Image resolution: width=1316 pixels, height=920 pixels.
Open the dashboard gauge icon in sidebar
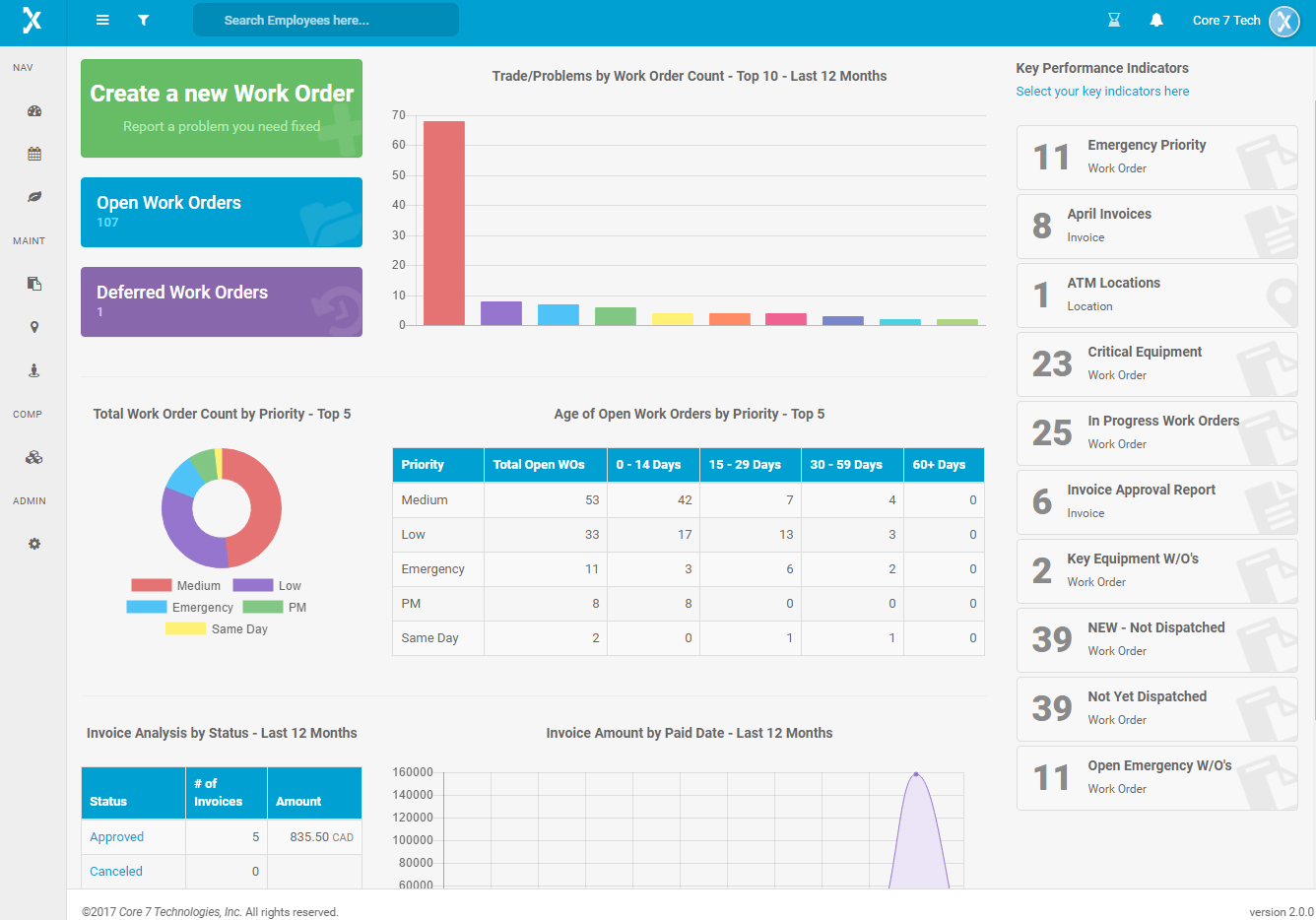pos(34,111)
